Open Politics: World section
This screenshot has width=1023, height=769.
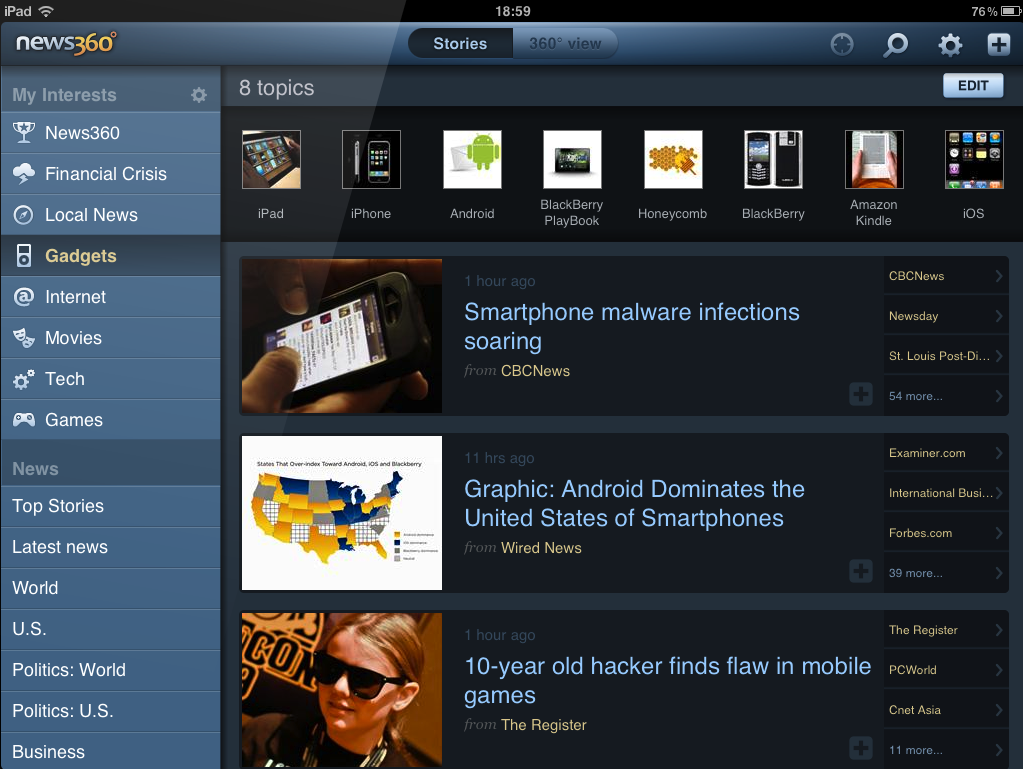point(111,670)
